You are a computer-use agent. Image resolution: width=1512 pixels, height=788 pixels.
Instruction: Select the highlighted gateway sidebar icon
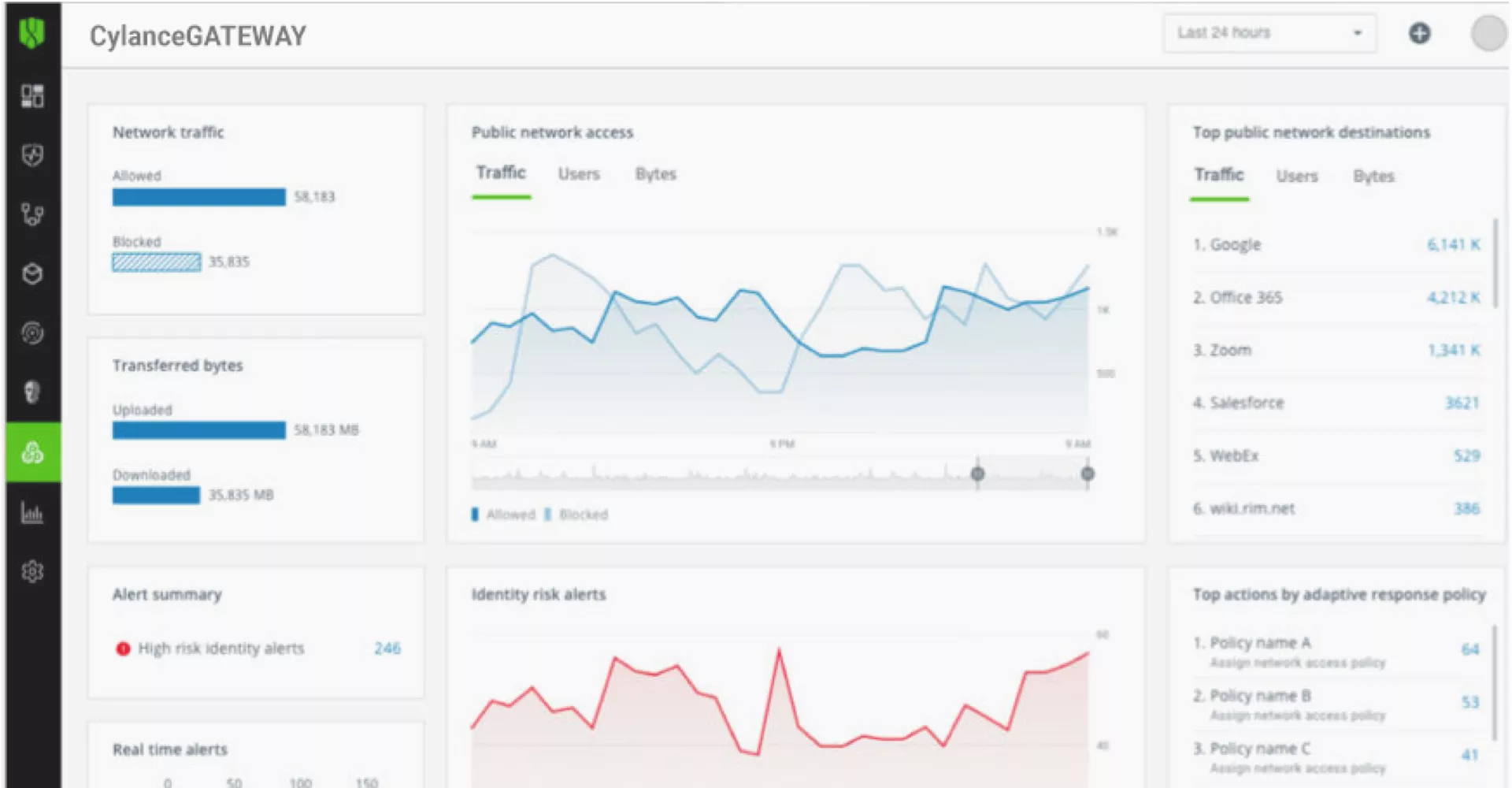tap(33, 452)
